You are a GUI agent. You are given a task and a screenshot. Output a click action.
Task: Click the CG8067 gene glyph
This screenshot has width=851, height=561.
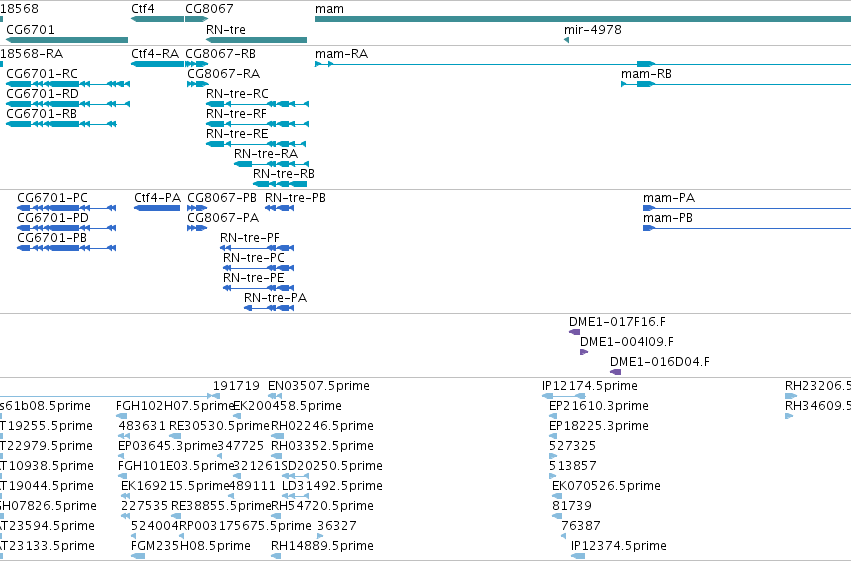click(x=196, y=19)
